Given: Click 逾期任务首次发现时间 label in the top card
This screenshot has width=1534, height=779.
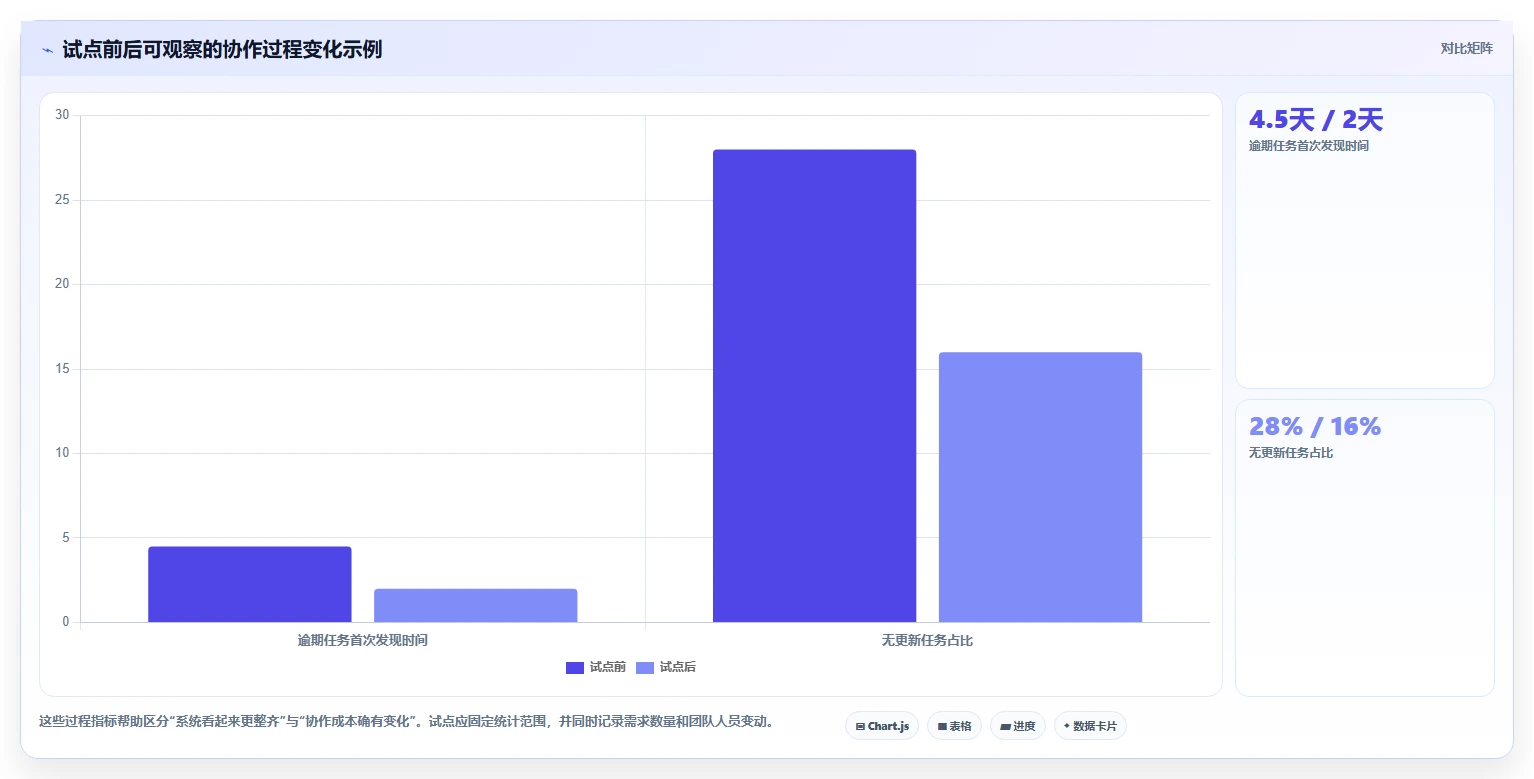Looking at the screenshot, I should [1309, 146].
